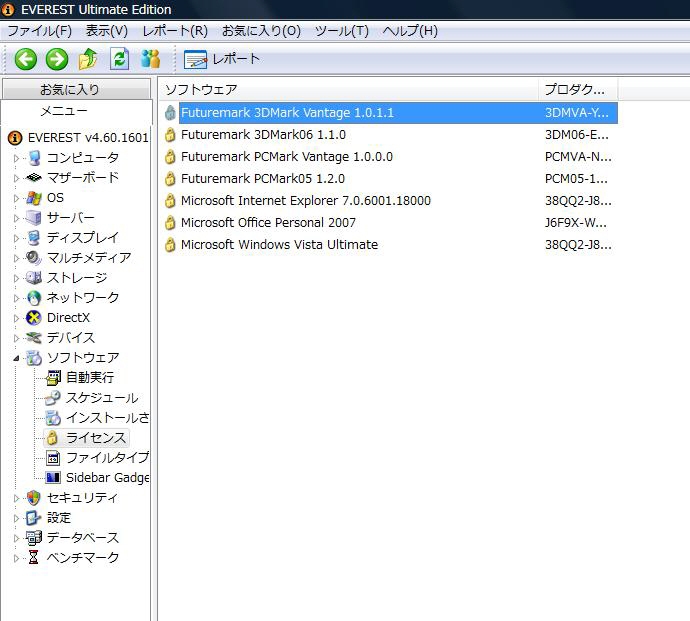Select Futuremark 3DMark Vantage 1.0.1.1 row

tap(390, 113)
